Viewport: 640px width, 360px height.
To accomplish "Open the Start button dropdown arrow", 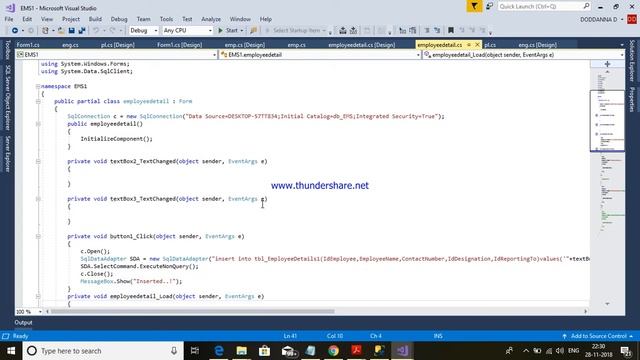I will [x=242, y=31].
